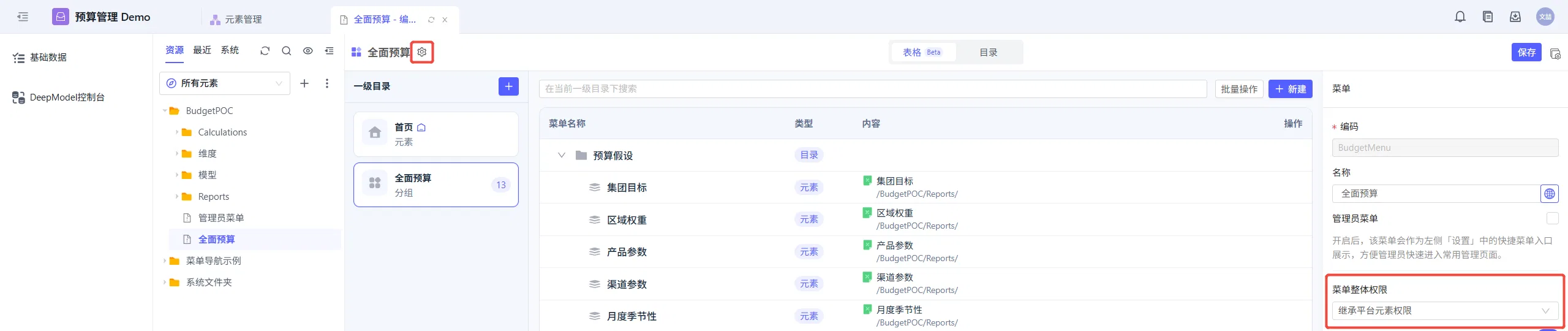Viewport: 1568px width, 331px height.
Task: Switch to 目录 view
Action: coord(989,53)
